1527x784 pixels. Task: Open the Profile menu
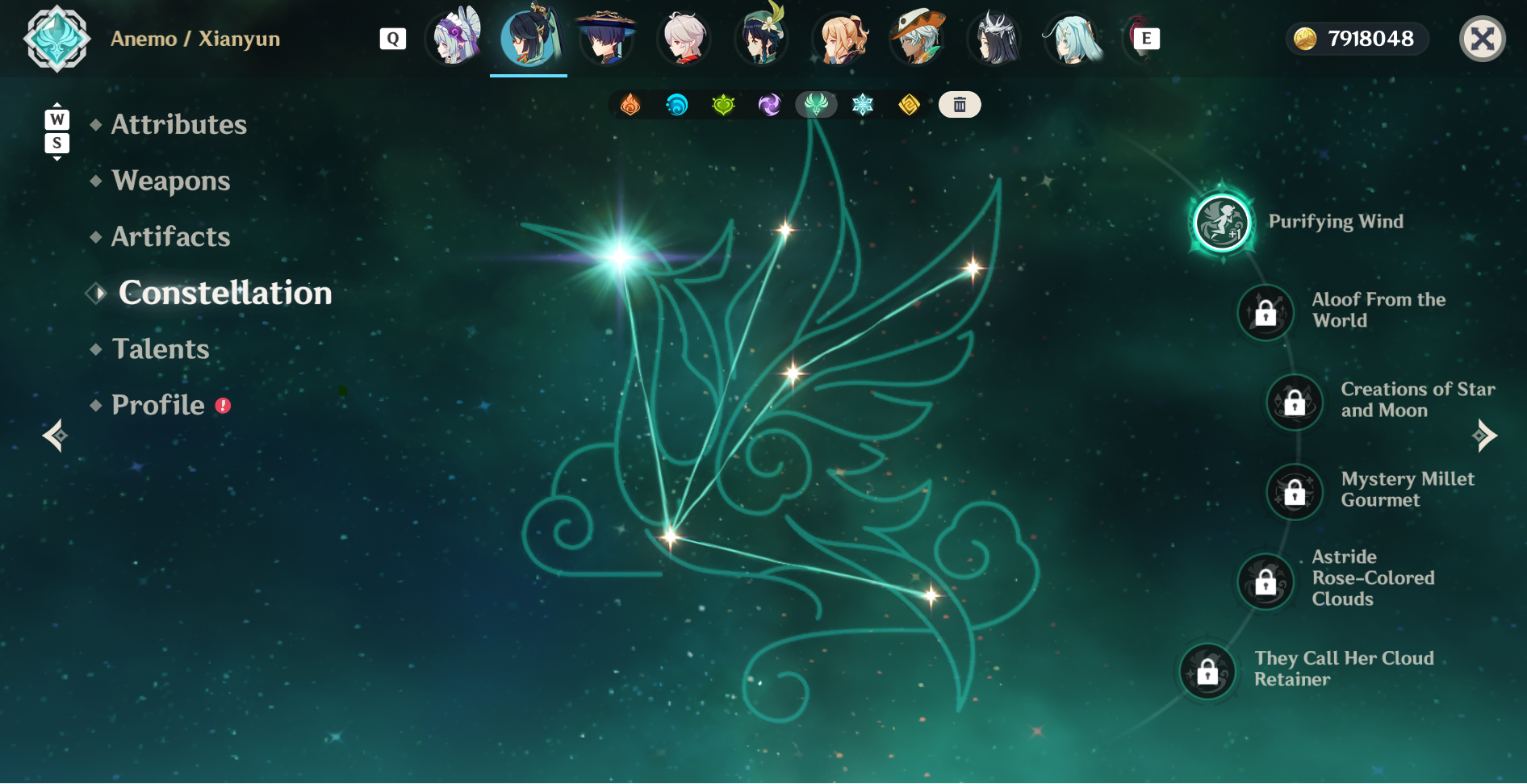(157, 405)
